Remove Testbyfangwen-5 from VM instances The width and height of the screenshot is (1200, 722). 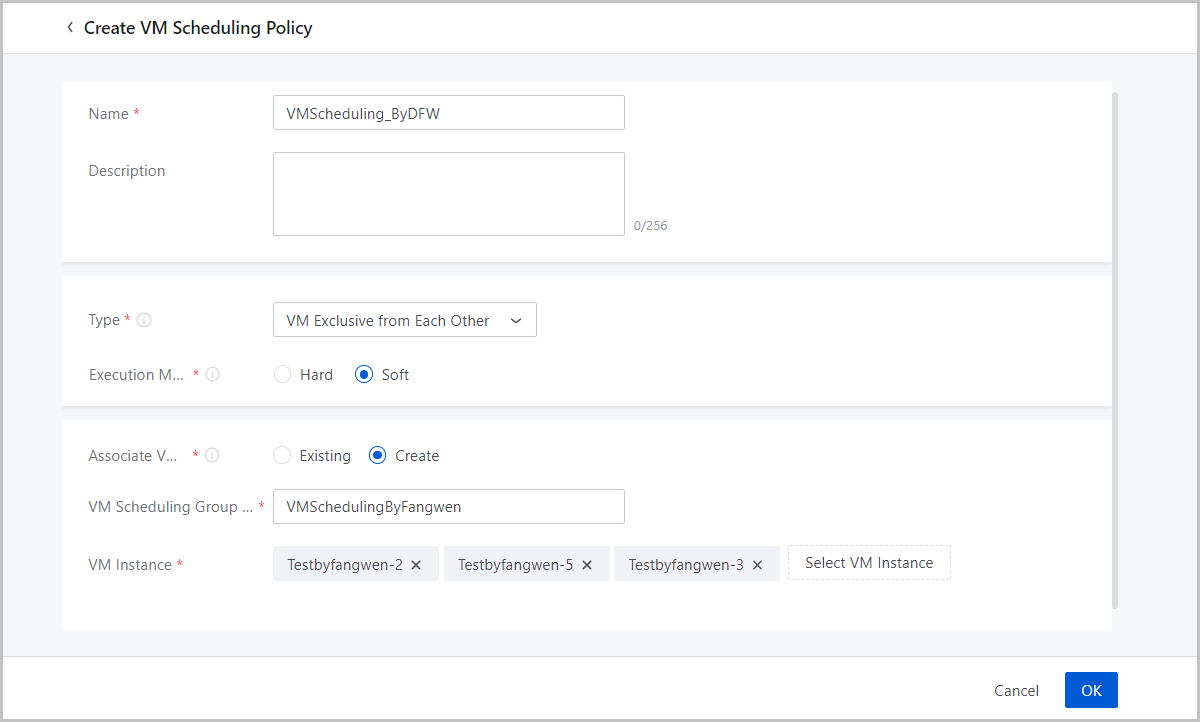(x=587, y=565)
